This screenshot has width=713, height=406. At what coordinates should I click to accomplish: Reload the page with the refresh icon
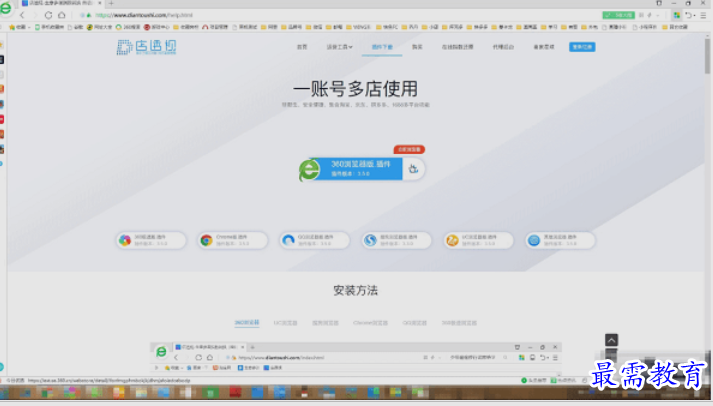(48, 15)
